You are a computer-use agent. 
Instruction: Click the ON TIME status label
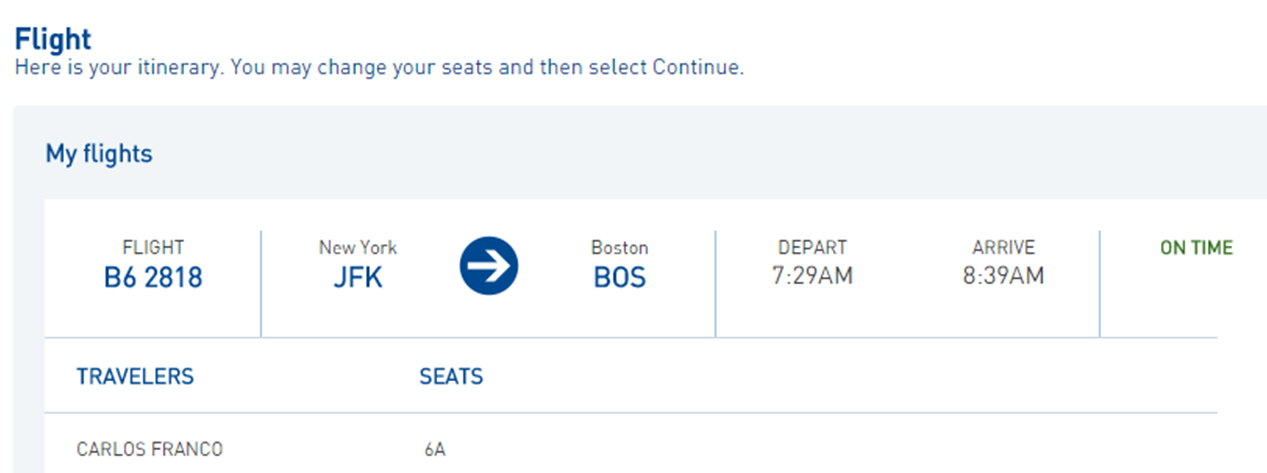[x=1196, y=248]
